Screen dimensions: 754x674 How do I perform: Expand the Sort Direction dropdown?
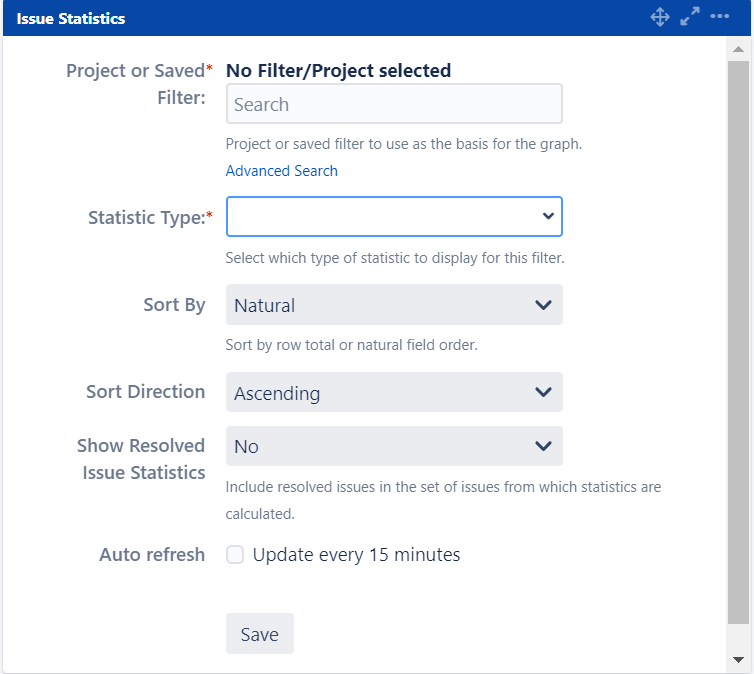394,392
